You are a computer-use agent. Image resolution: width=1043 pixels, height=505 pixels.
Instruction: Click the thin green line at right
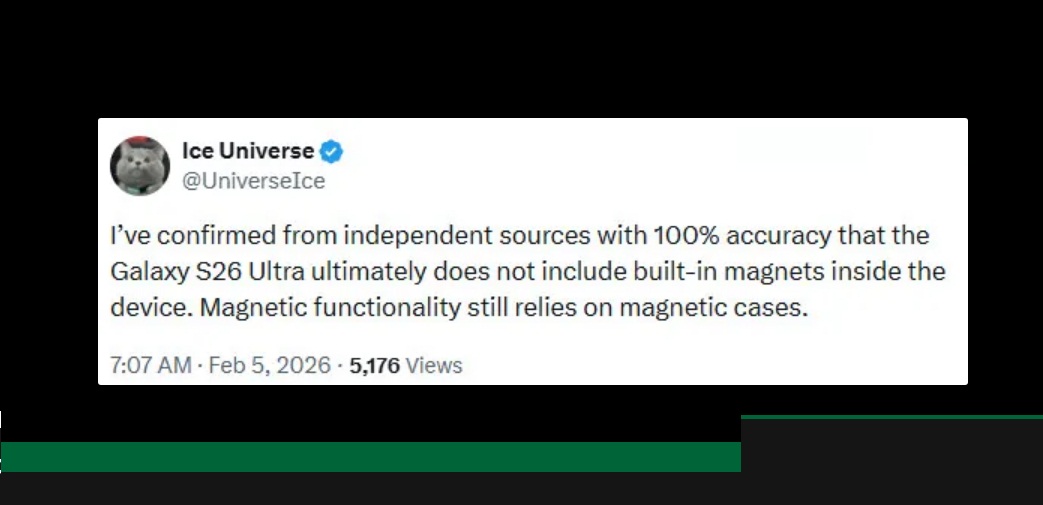click(891, 416)
